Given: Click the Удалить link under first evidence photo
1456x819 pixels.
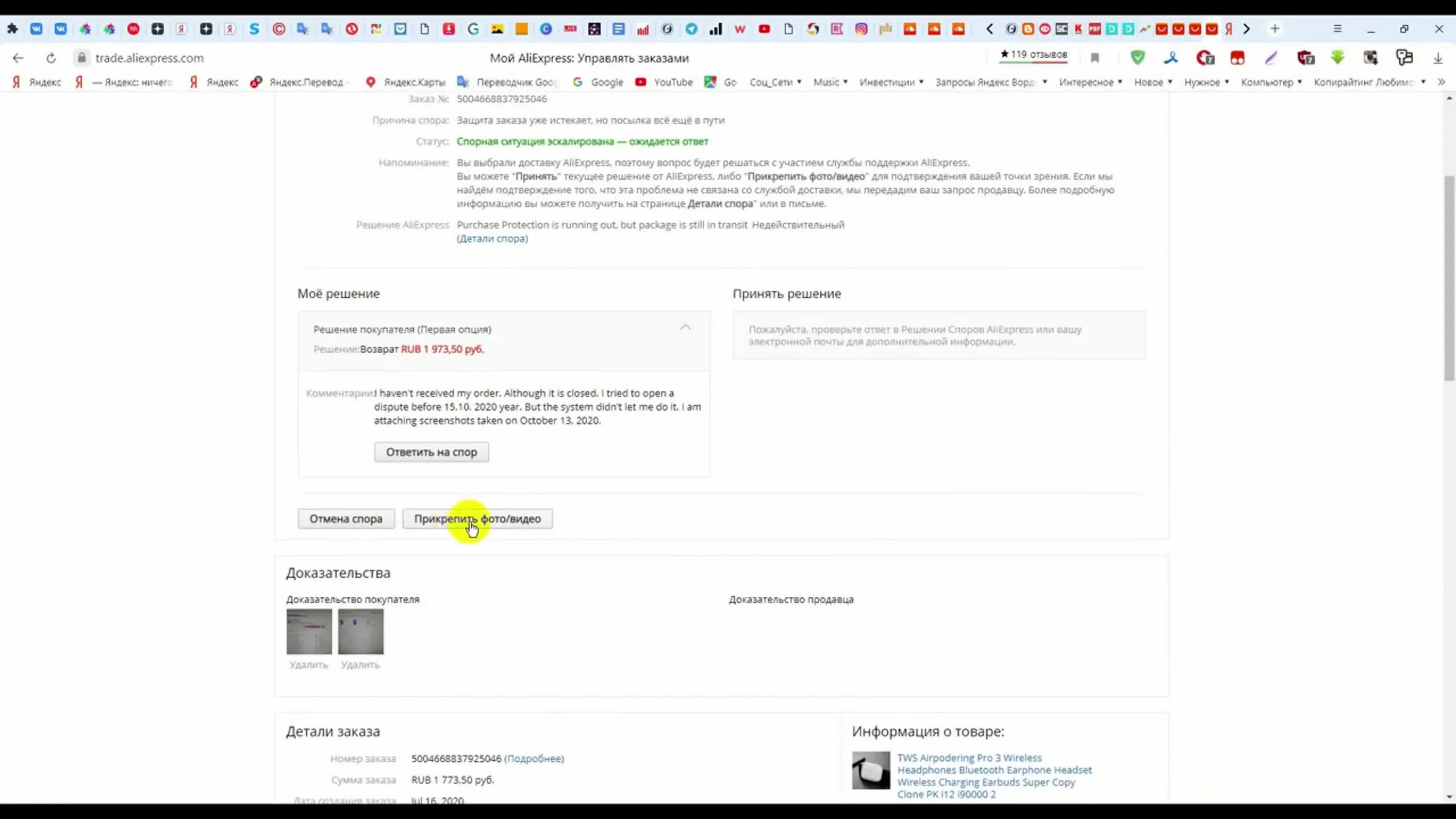Looking at the screenshot, I should point(307,664).
